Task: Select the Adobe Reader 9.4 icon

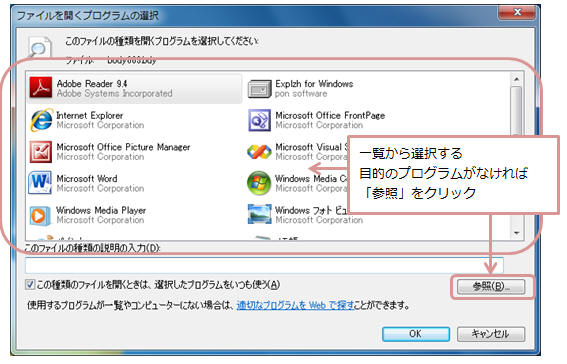Action: click(x=40, y=88)
